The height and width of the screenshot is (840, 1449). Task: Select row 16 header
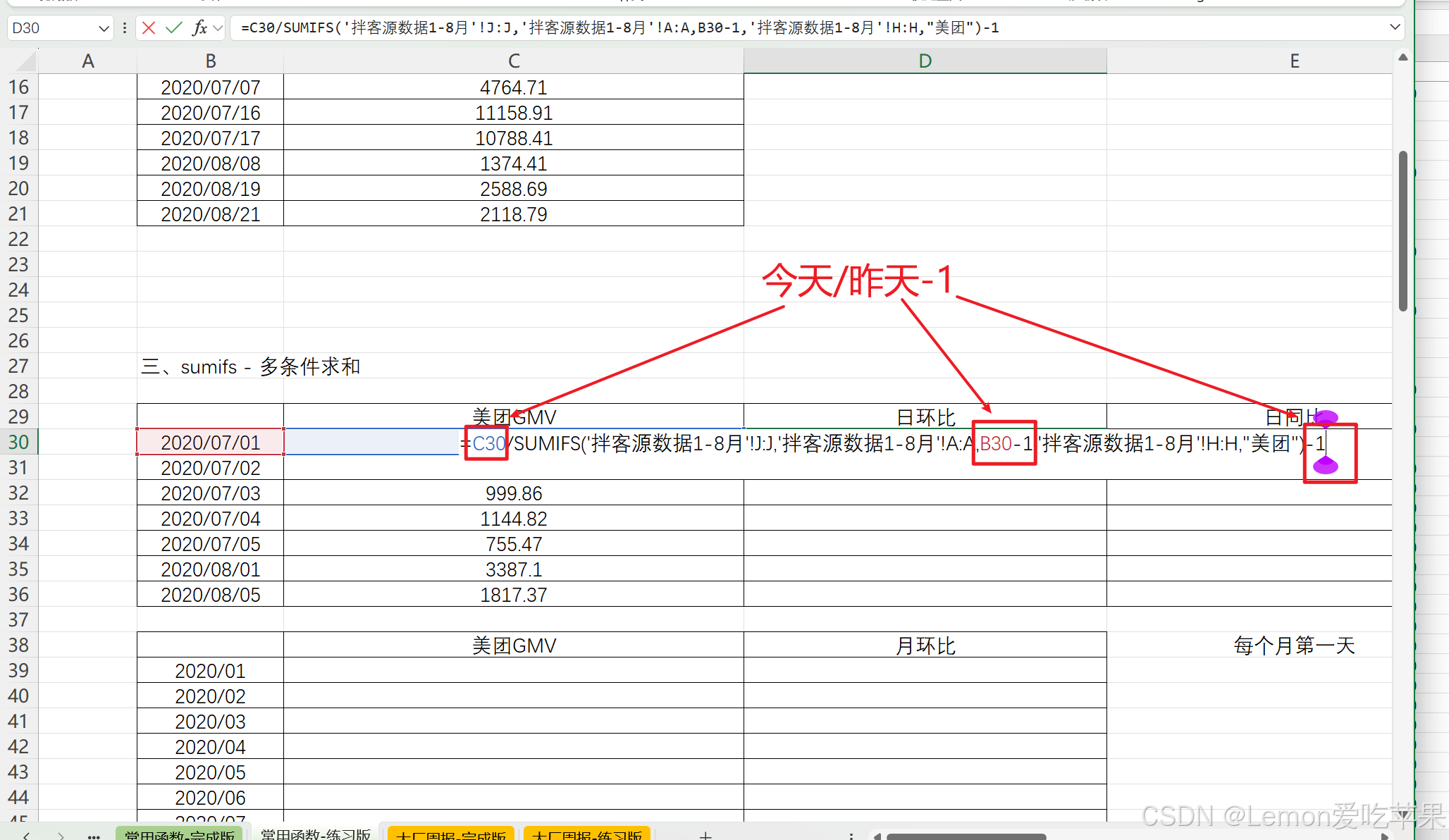tap(19, 87)
